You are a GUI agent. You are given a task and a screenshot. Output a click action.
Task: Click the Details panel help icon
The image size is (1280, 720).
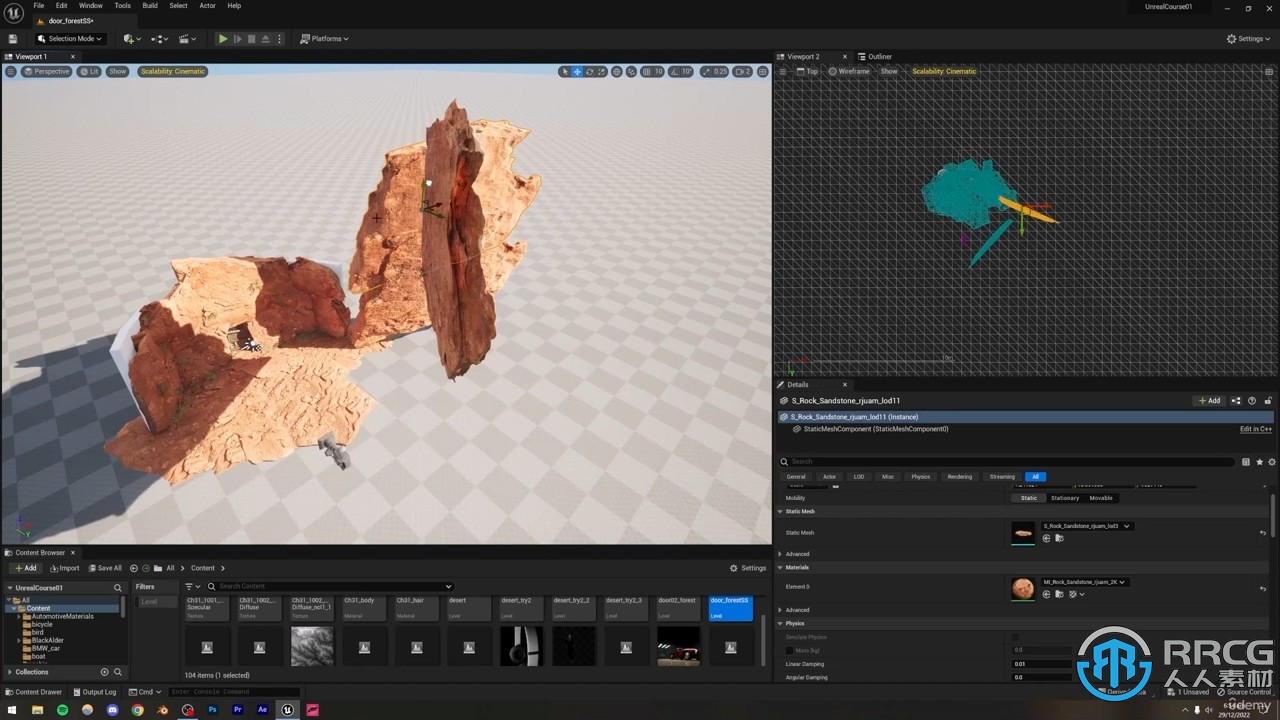coord(1251,400)
